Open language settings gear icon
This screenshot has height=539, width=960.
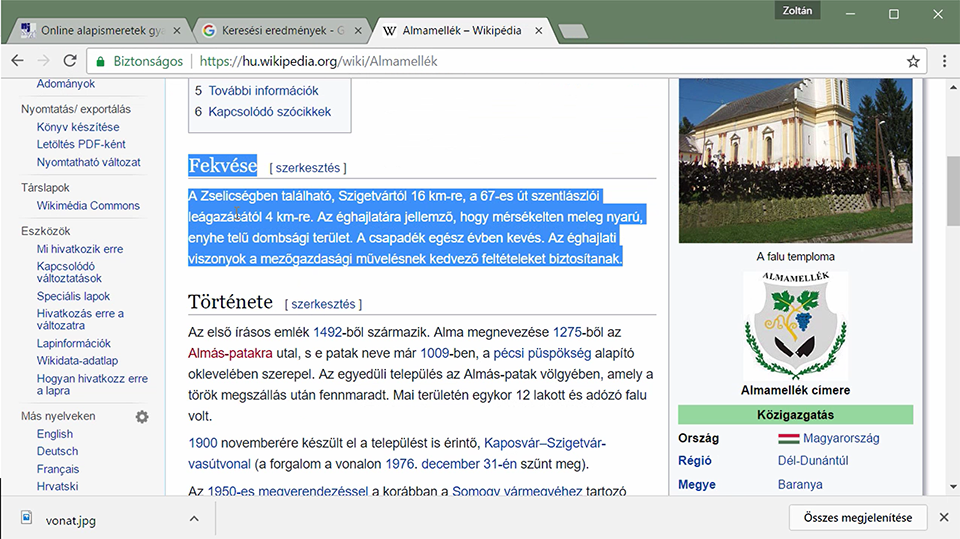[142, 416]
